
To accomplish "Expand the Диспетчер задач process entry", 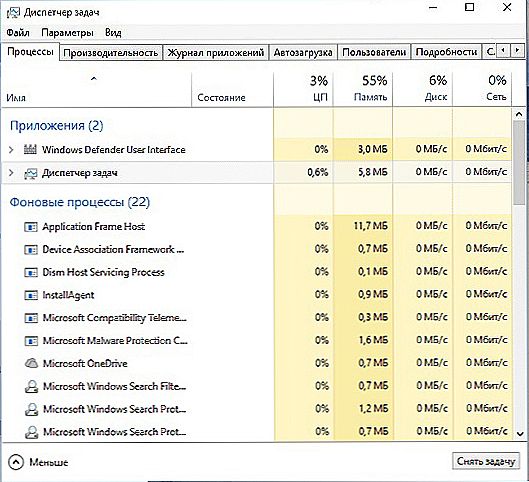I will click(x=11, y=173).
